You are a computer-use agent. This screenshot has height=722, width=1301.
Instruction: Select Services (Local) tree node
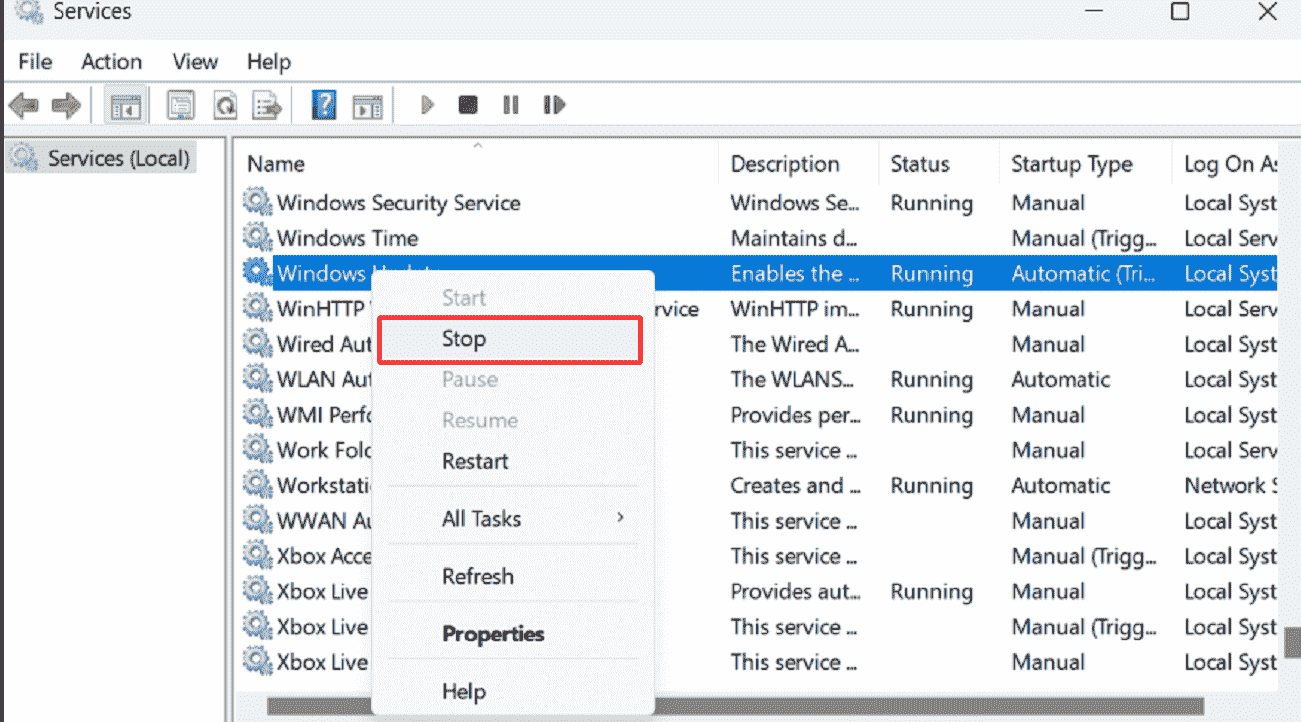pyautogui.click(x=100, y=158)
